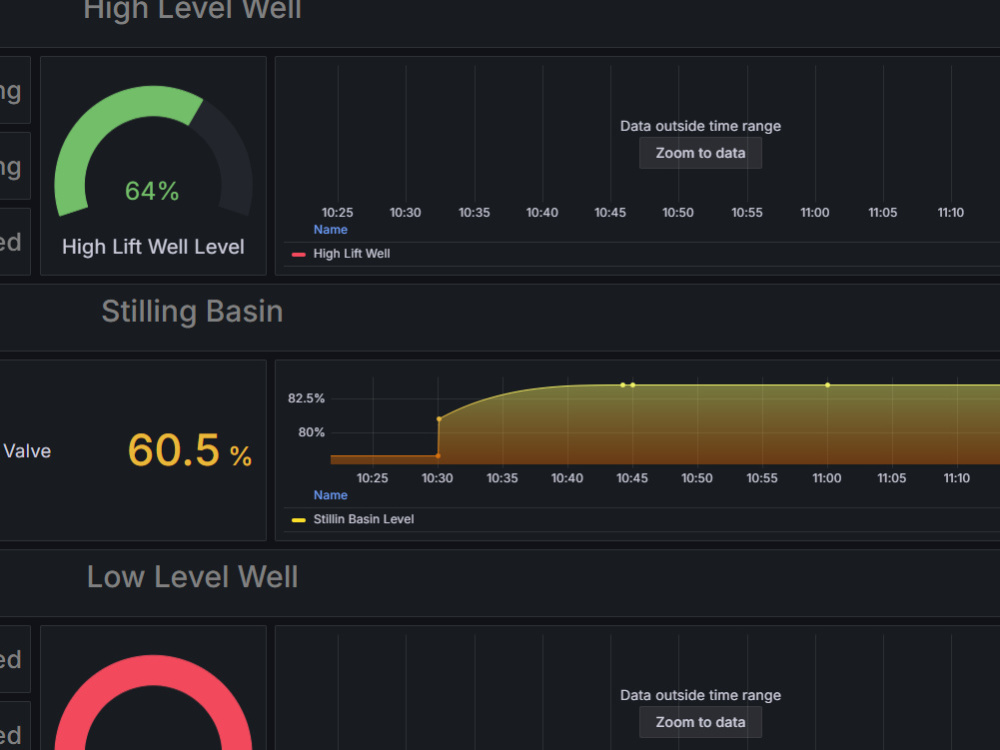Open the High Lift Well Level panel title menu
Image resolution: width=1000 pixels, height=750 pixels.
coord(152,247)
